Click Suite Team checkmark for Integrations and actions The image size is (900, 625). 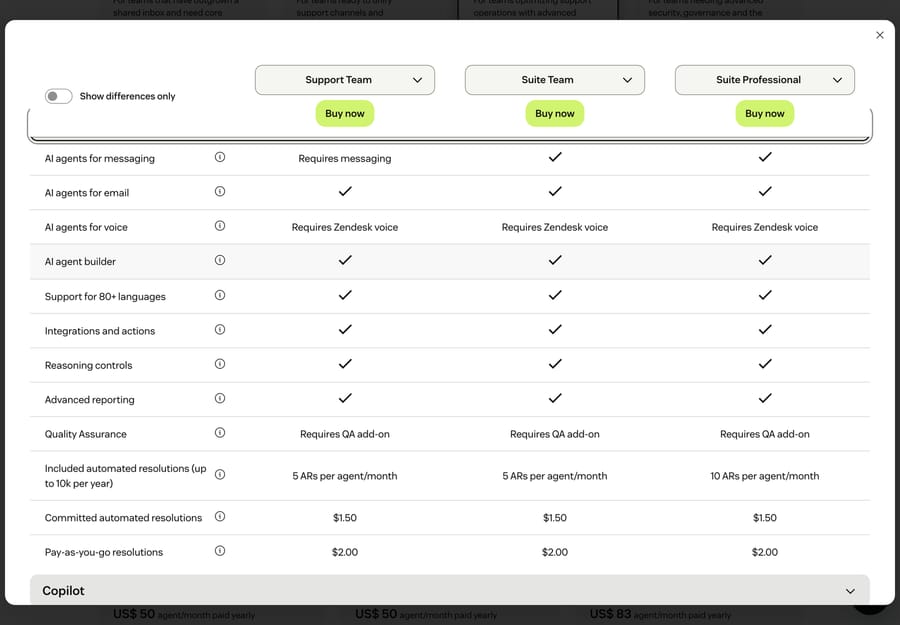554,329
